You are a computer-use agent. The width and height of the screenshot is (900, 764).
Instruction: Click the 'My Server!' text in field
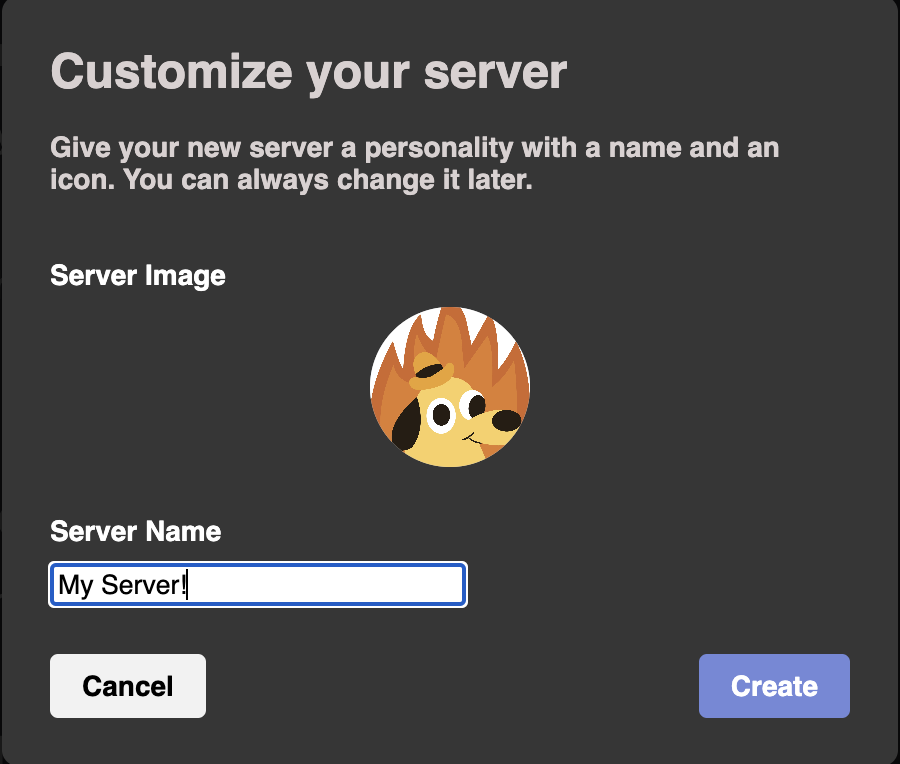click(122, 585)
